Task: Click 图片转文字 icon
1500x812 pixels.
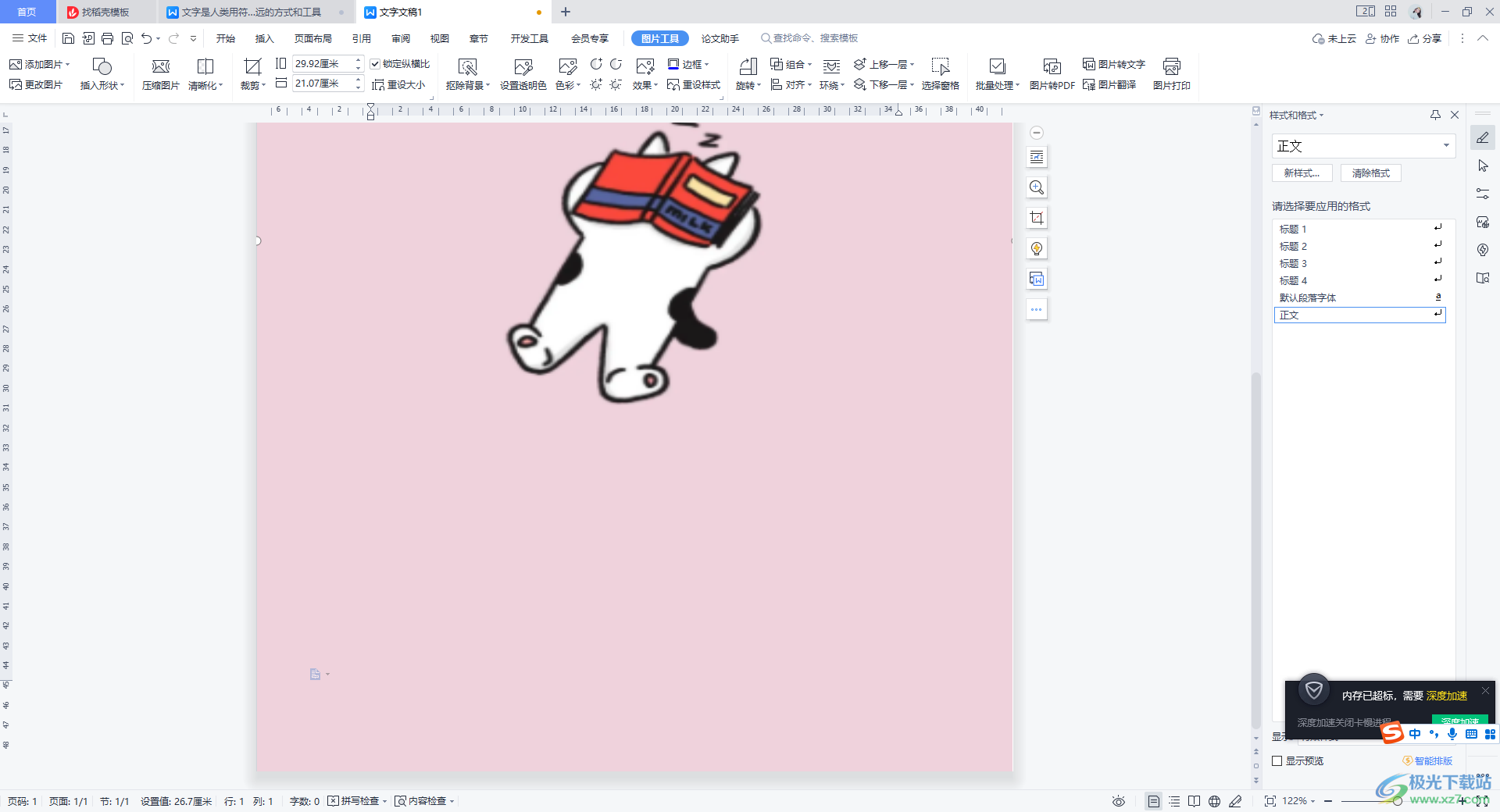Action: (x=1113, y=64)
